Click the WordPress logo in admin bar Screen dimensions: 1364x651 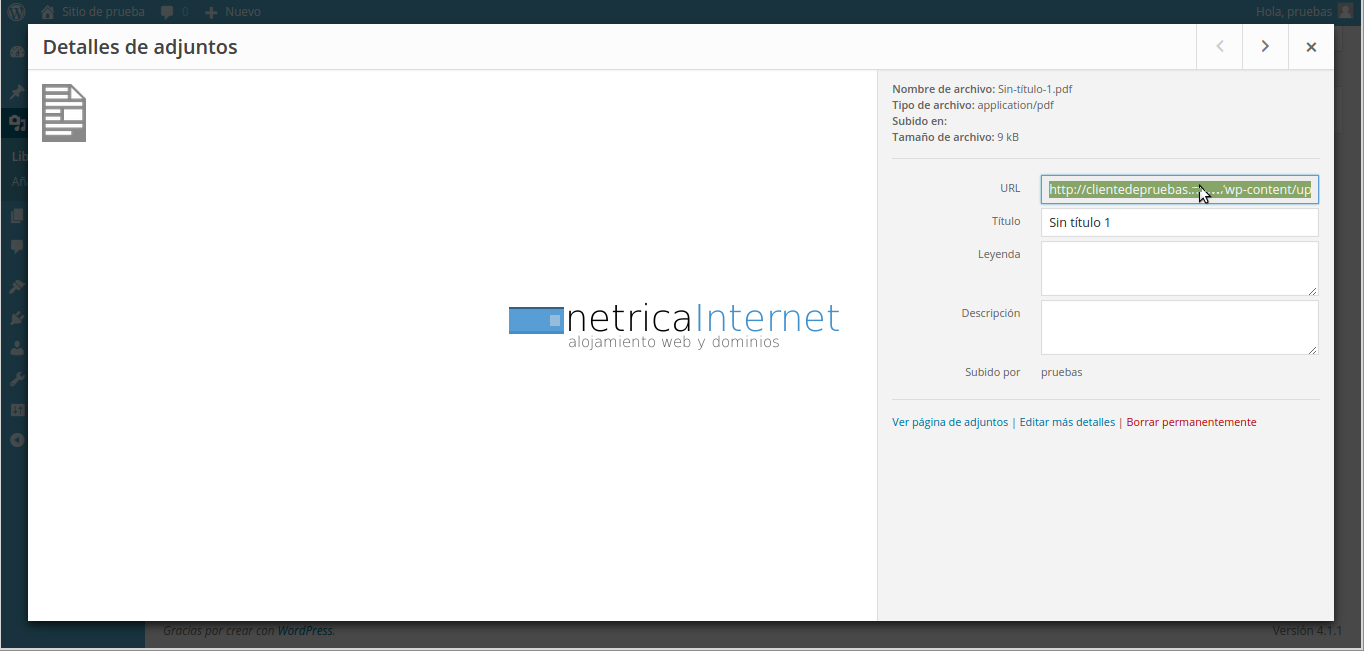coord(17,12)
